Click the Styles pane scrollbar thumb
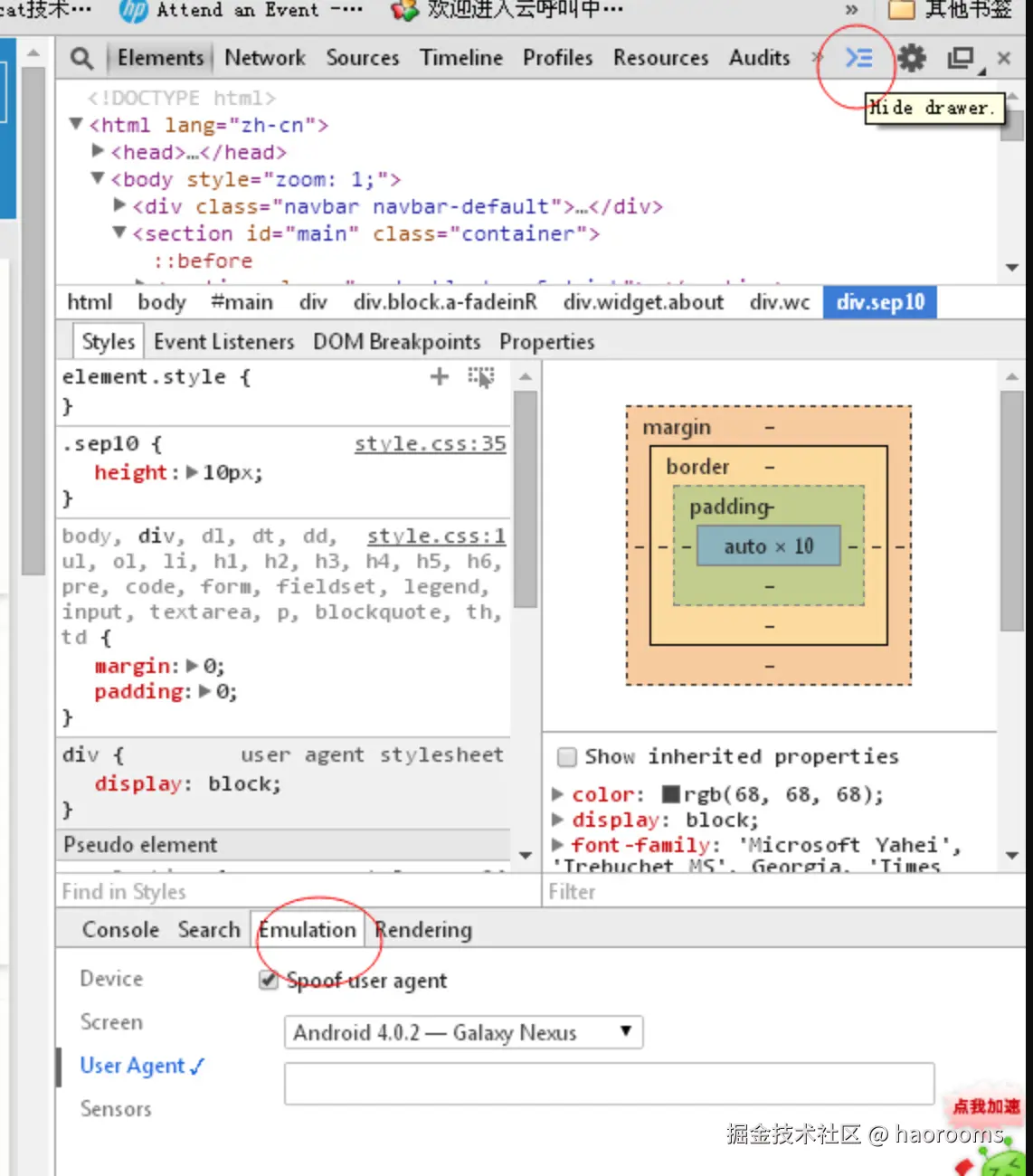Viewport: 1033px width, 1176px height. click(526, 499)
